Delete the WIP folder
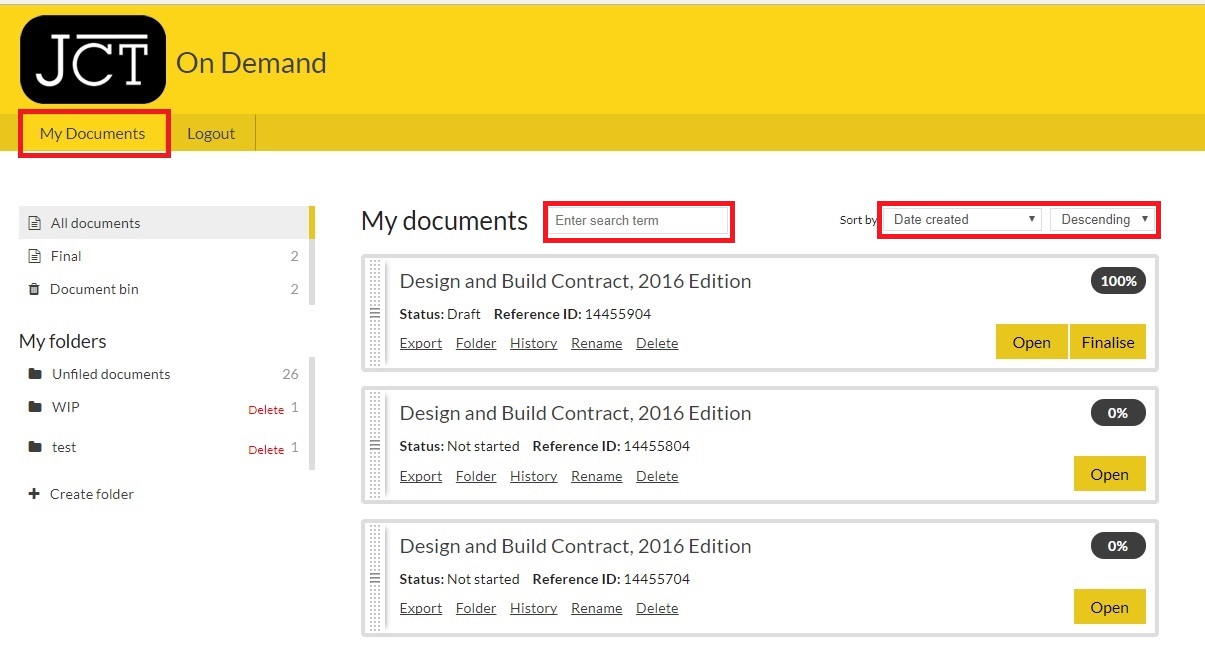 (266, 410)
